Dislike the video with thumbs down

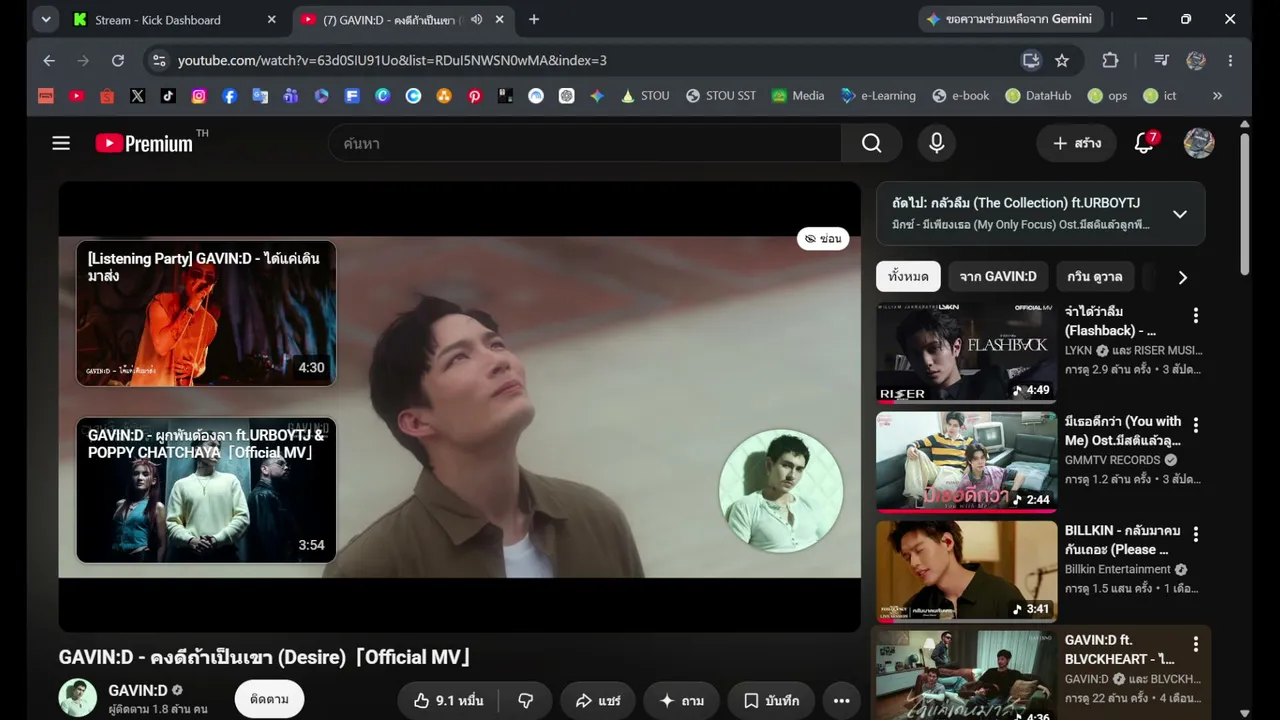coord(525,701)
